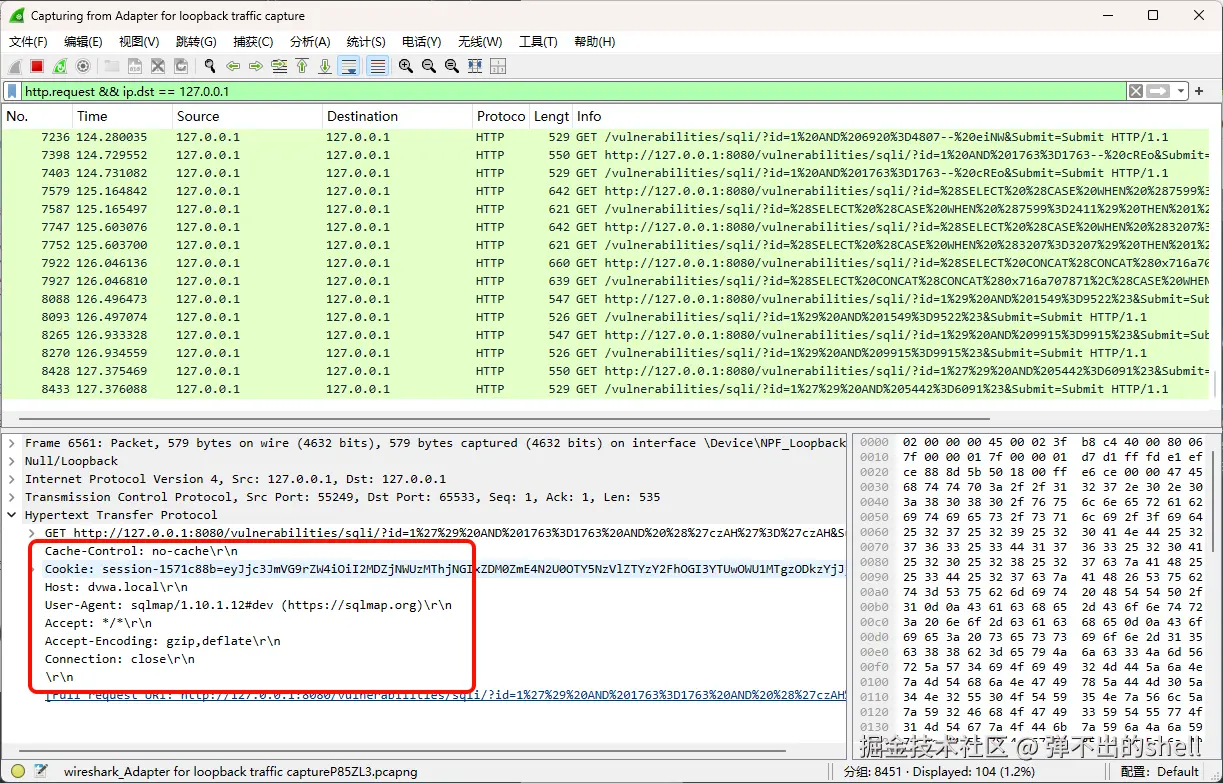Open the 帮助(H) menu
1223x783 pixels.
[595, 42]
